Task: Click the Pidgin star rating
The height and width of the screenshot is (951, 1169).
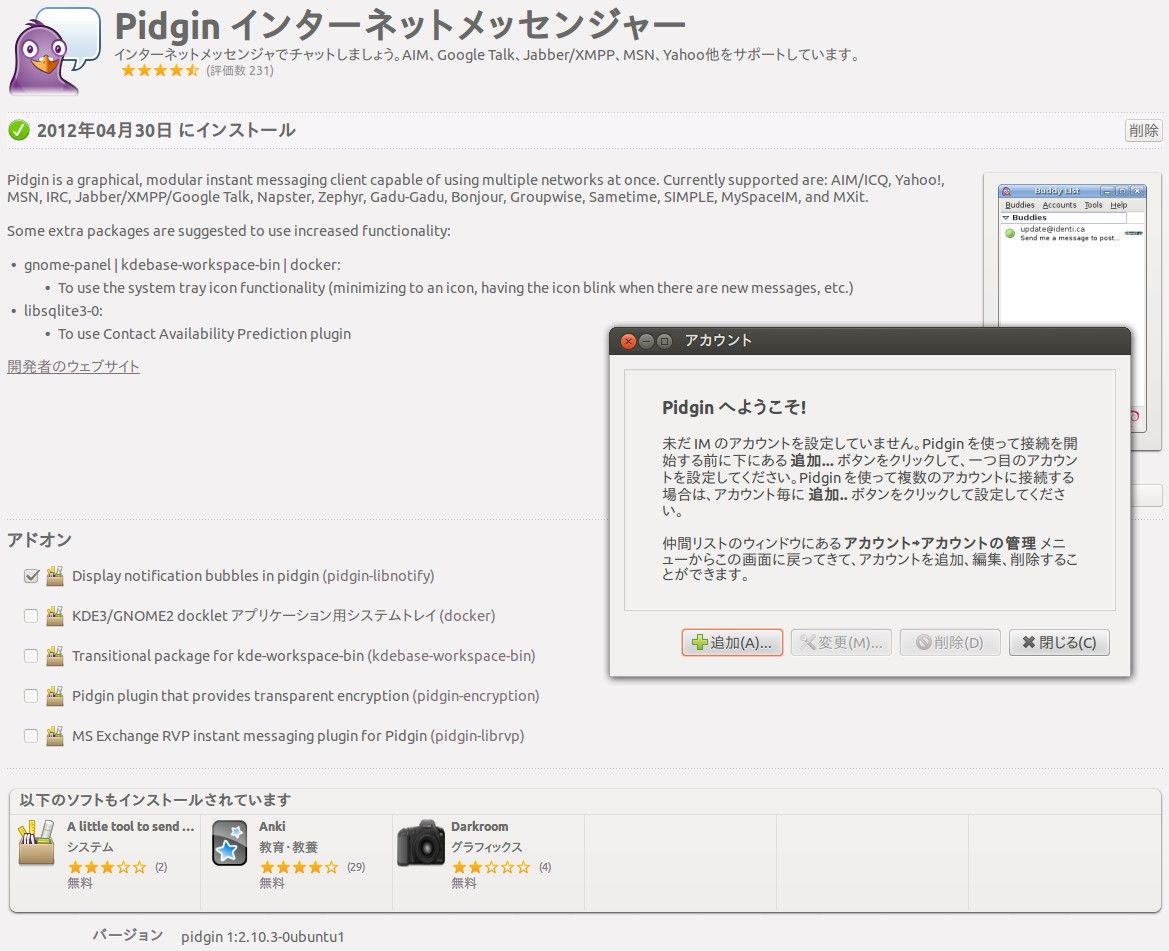Action: tap(160, 71)
